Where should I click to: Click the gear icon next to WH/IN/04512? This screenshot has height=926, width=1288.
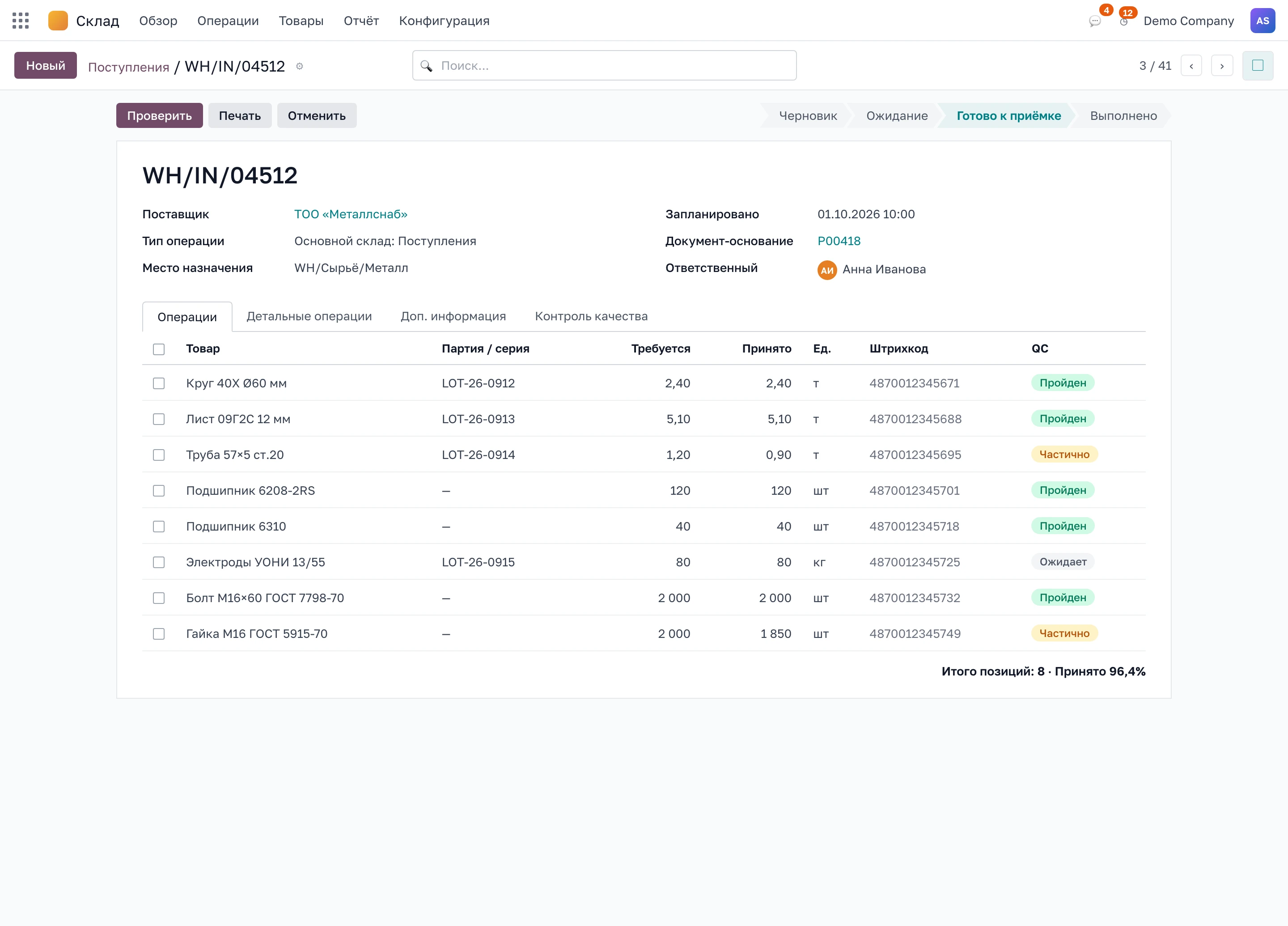(x=299, y=67)
